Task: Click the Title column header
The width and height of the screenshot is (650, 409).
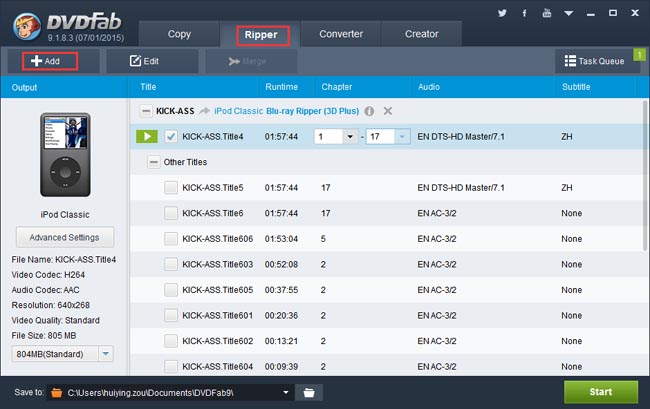Action: [148, 87]
